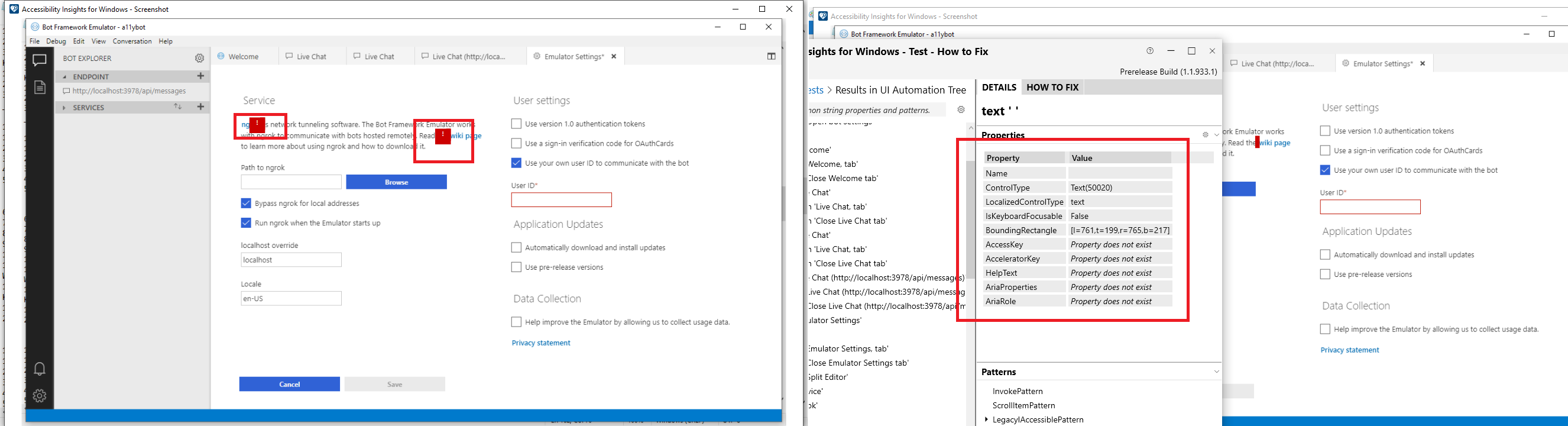Add a new service with the plus icon
Screen dimensions: 1568x426
click(x=200, y=106)
